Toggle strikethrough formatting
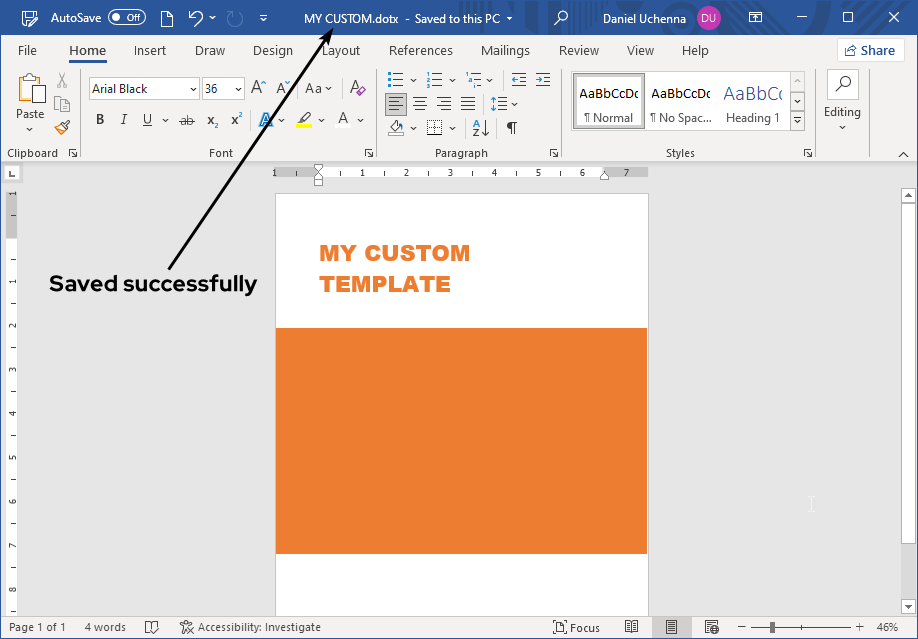Image resolution: width=918 pixels, height=639 pixels. [186, 119]
